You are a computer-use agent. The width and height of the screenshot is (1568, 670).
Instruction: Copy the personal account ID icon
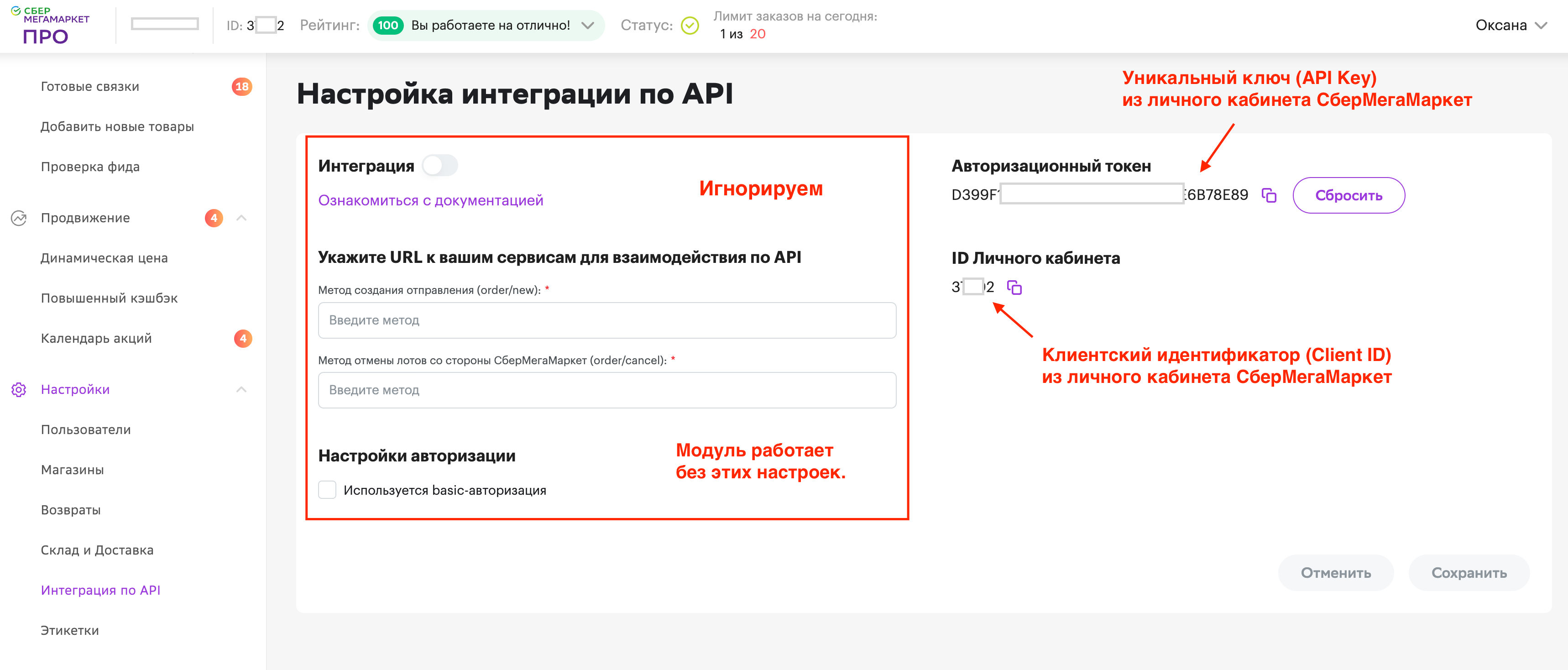coord(1014,287)
